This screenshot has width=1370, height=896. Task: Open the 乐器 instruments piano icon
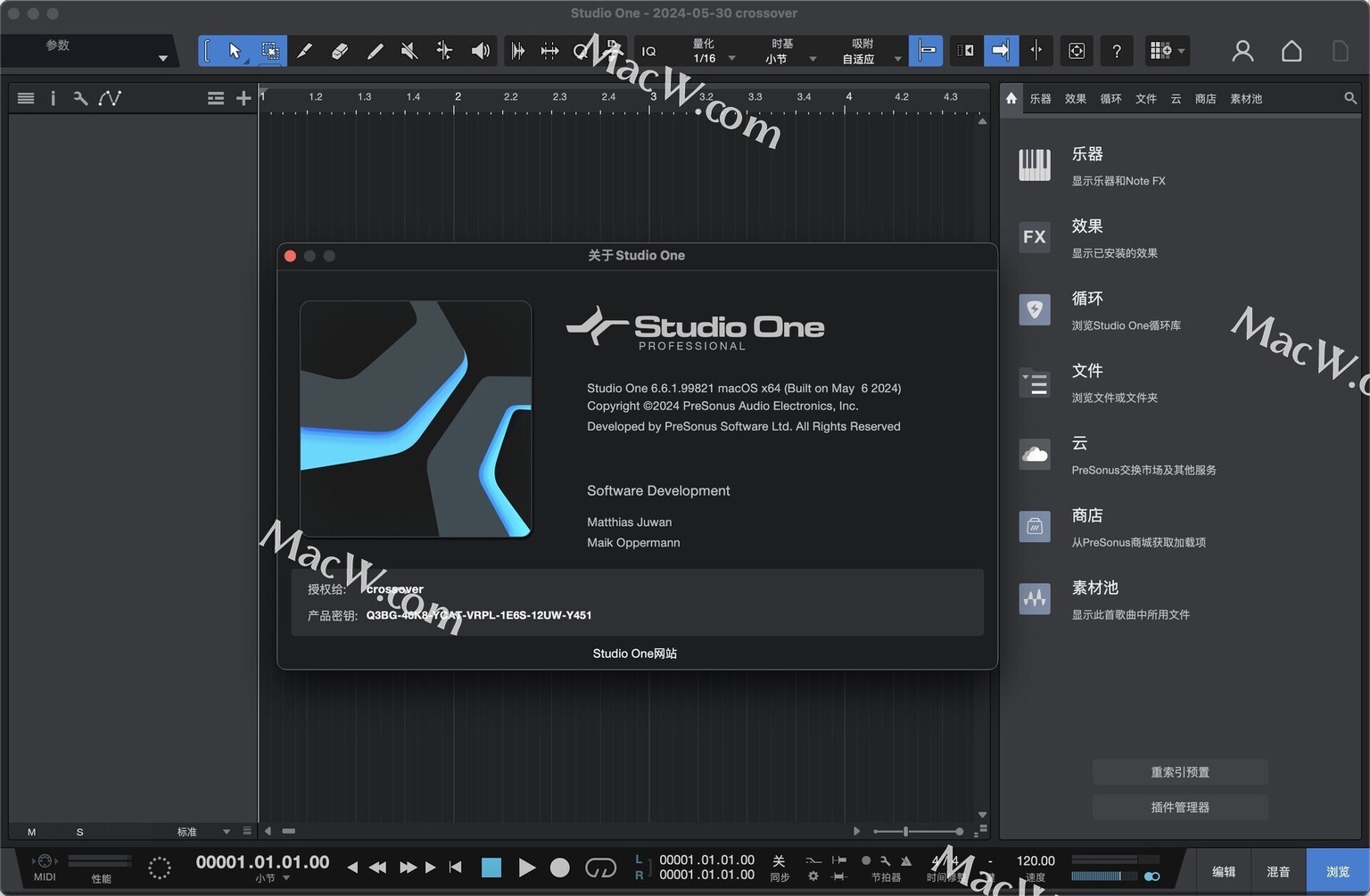tap(1035, 165)
